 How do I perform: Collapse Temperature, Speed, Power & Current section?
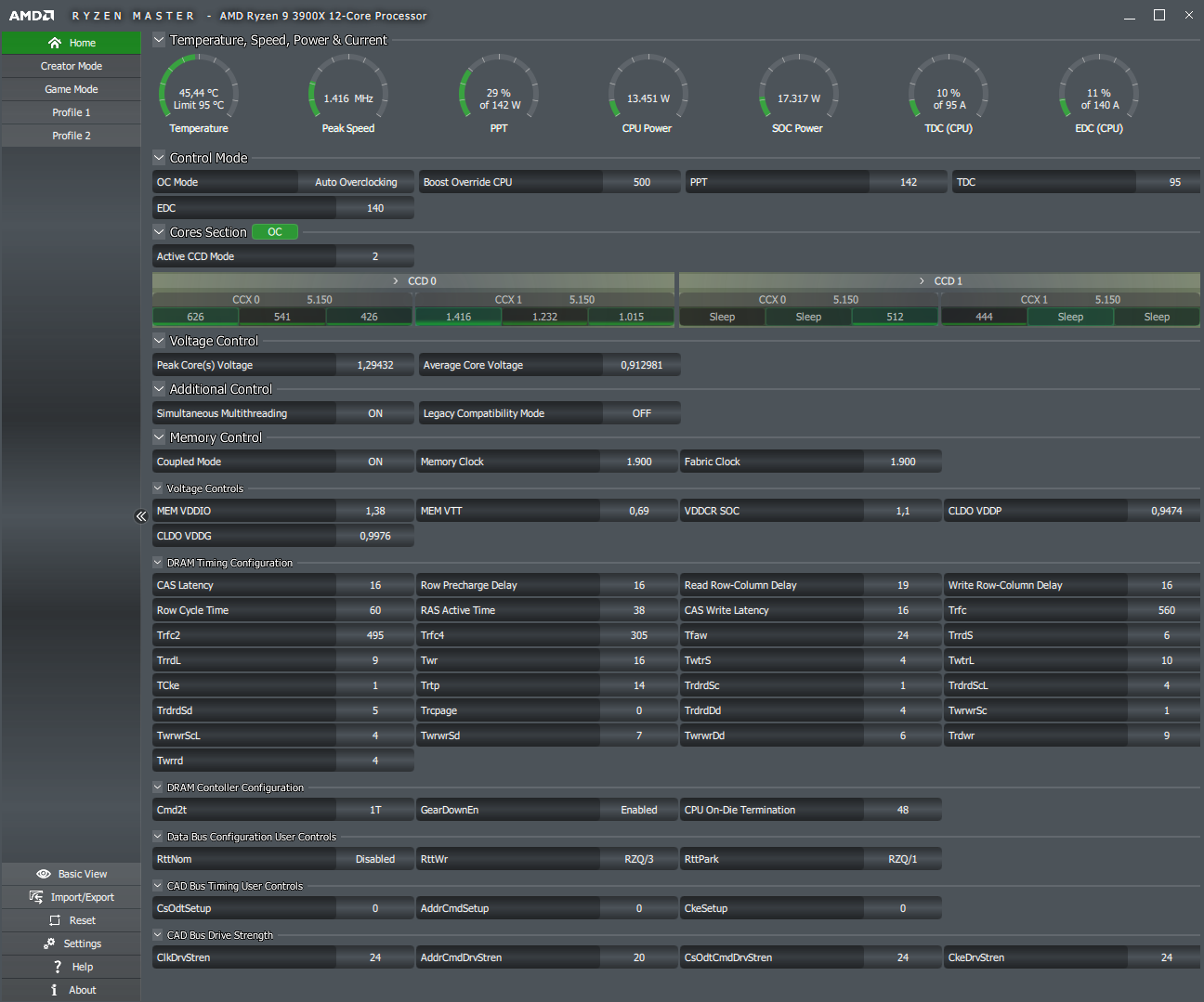159,40
